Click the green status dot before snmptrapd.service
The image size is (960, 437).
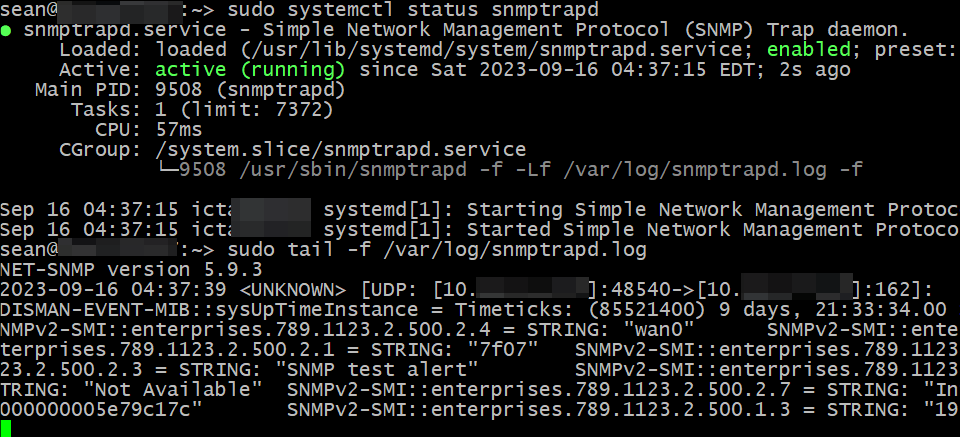(6, 31)
